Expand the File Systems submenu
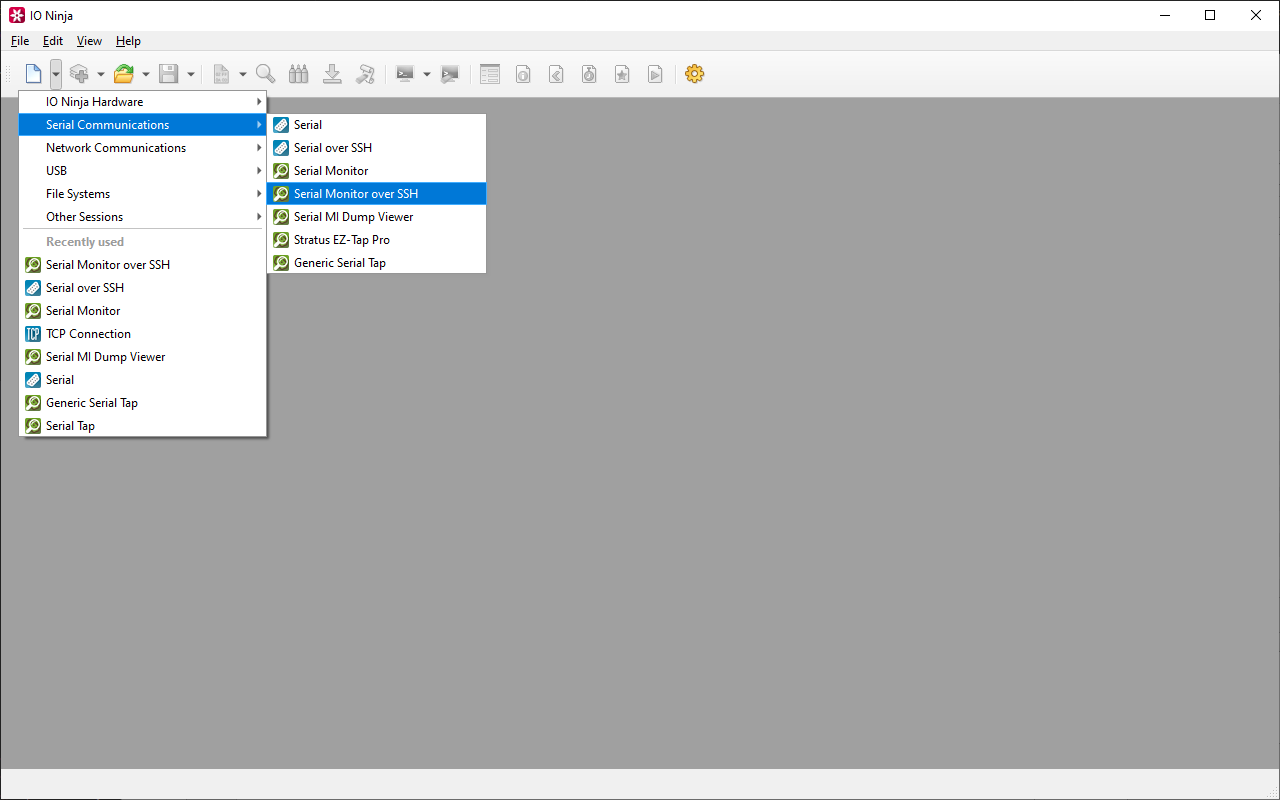This screenshot has width=1280, height=800. (143, 194)
